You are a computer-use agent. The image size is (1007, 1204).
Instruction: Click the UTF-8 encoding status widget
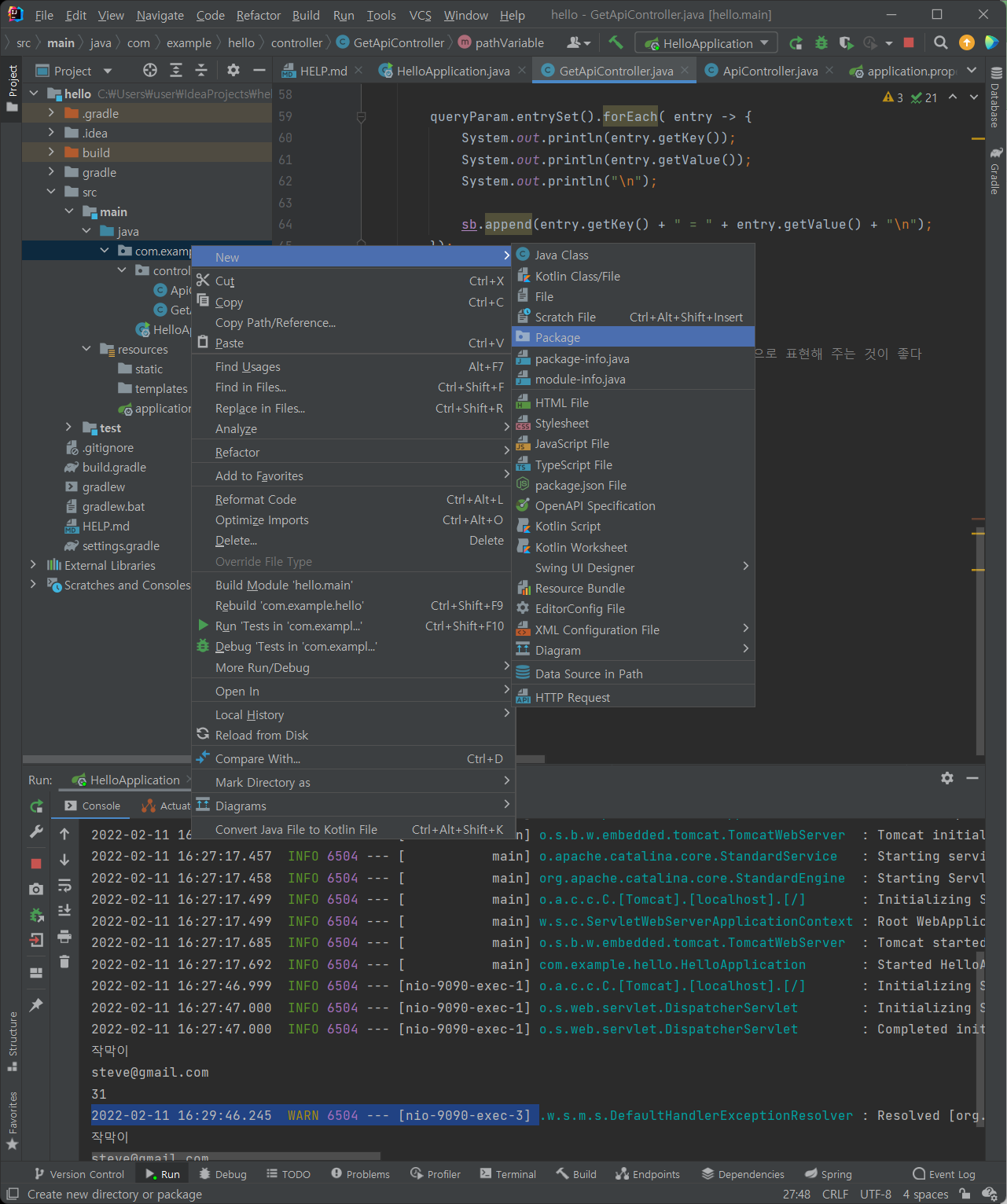876,1194
